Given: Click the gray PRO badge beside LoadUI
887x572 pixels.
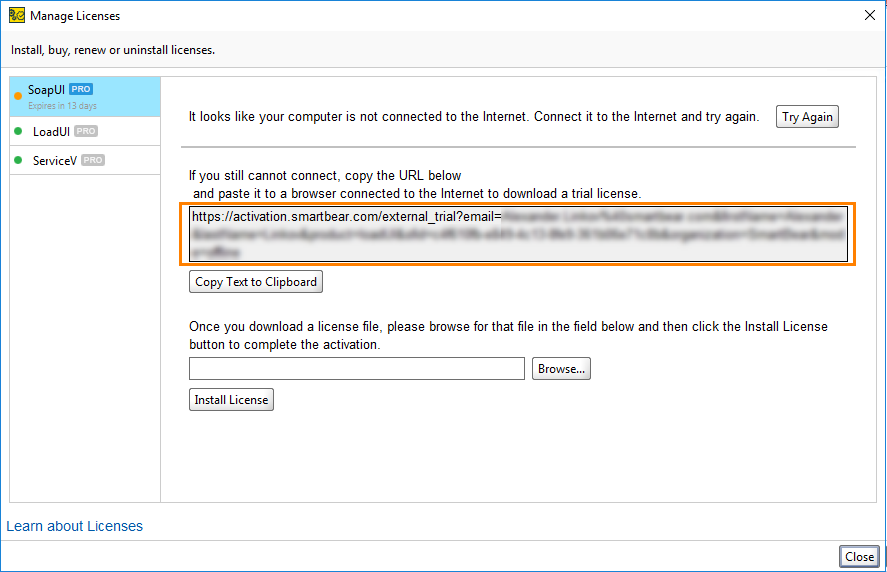Looking at the screenshot, I should (86, 131).
